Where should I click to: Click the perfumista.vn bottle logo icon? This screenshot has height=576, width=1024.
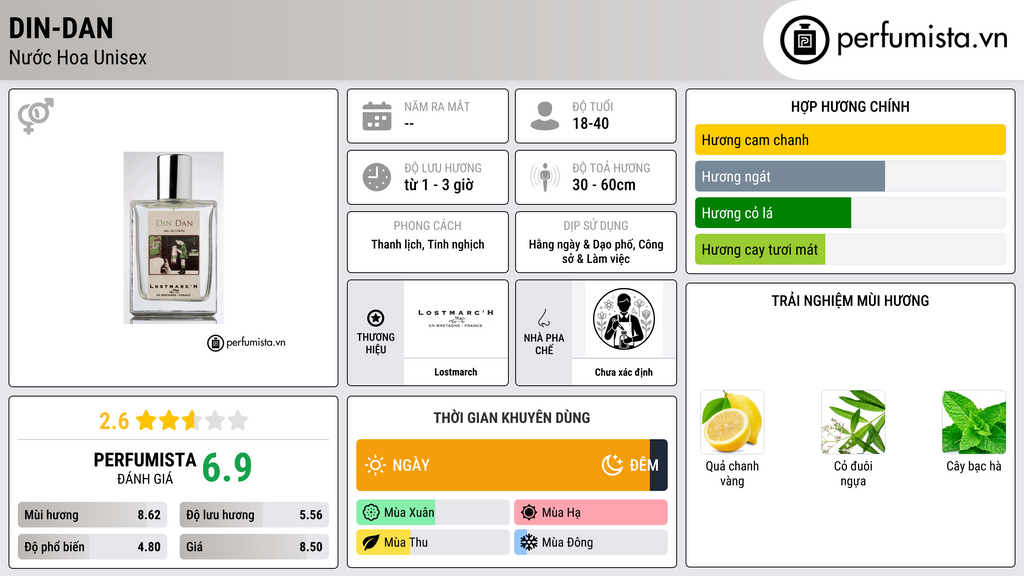[804, 40]
